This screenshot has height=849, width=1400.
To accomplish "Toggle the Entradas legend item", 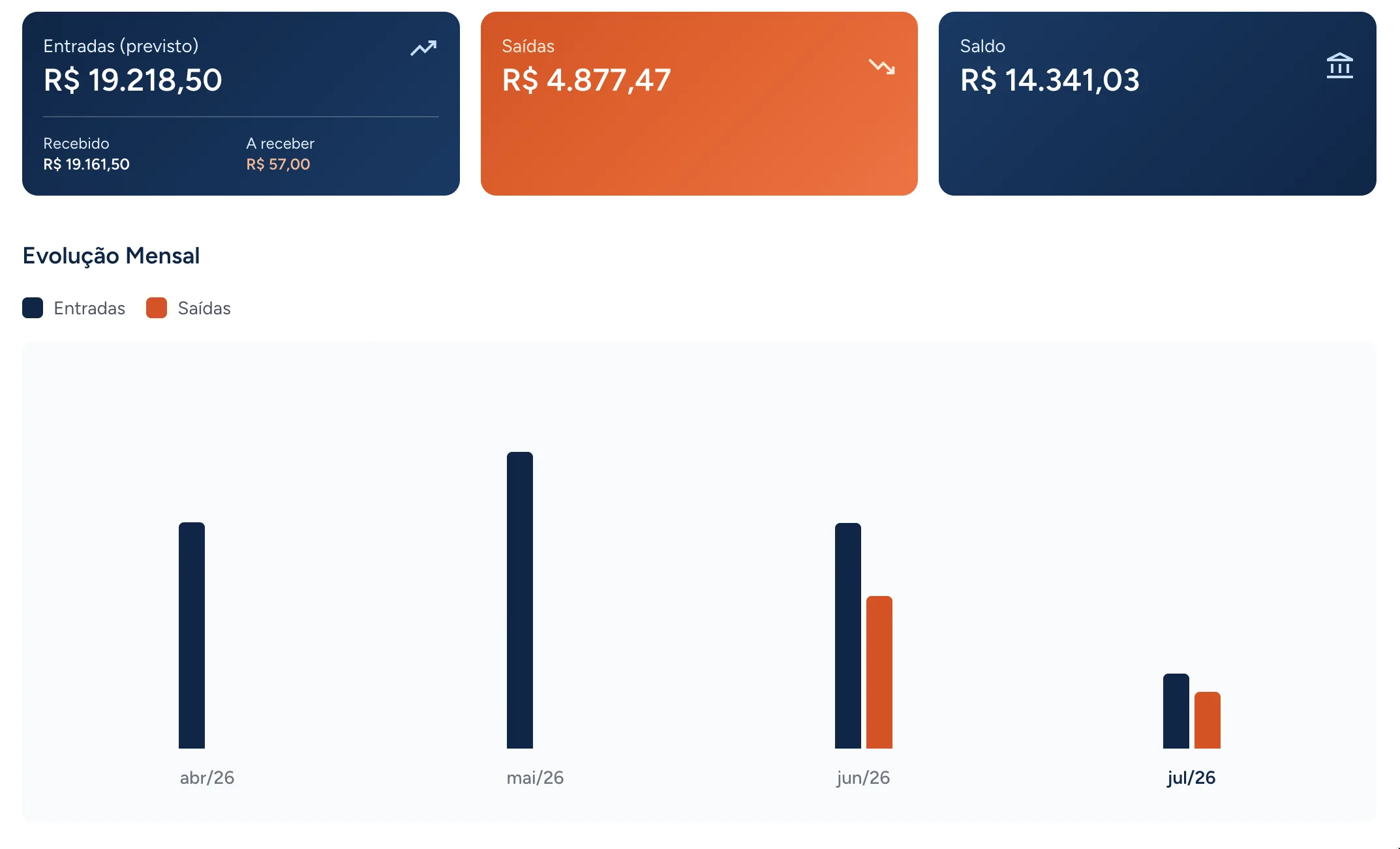I will click(x=74, y=308).
